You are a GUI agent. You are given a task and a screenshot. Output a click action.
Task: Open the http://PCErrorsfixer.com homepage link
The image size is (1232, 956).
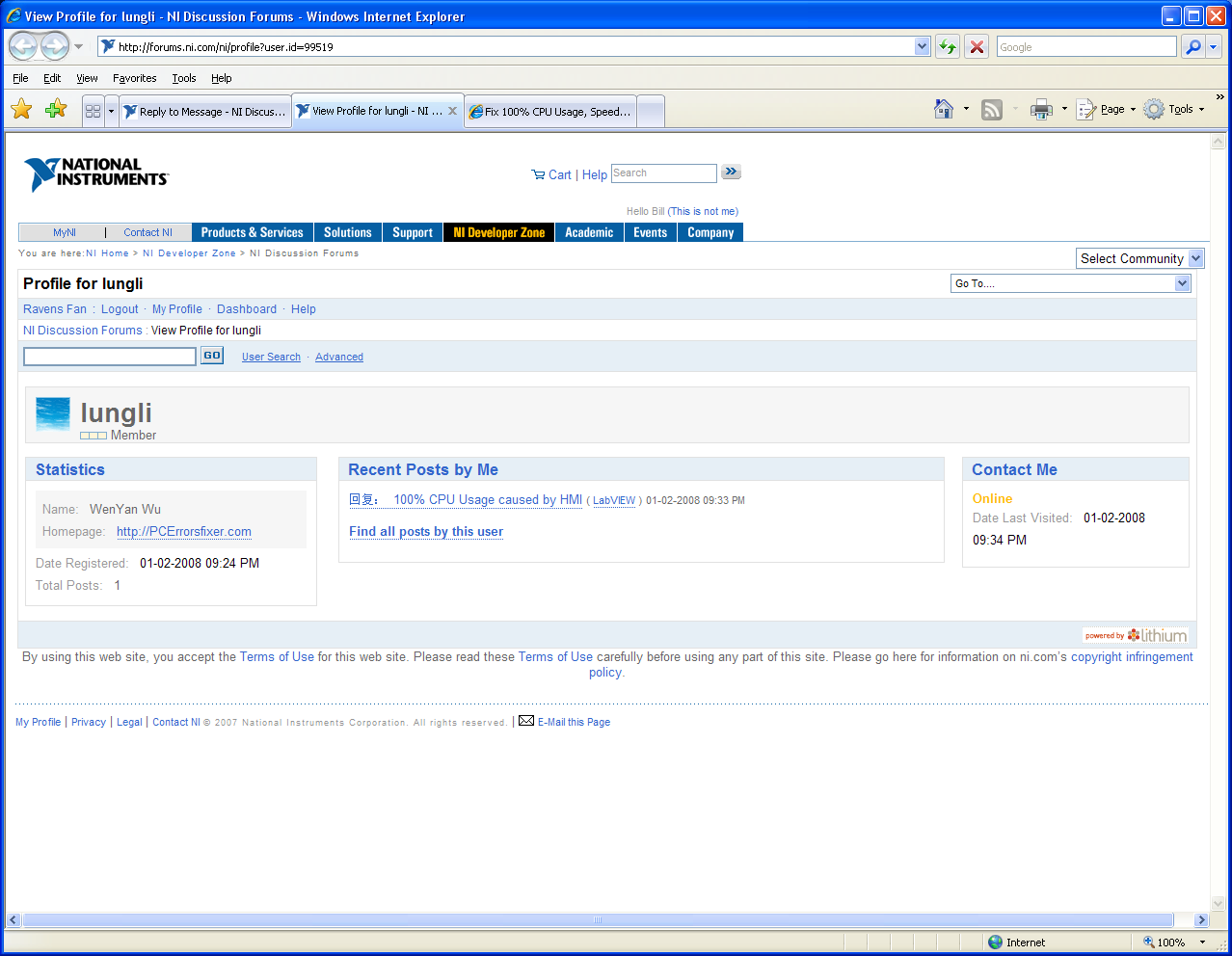click(x=184, y=531)
